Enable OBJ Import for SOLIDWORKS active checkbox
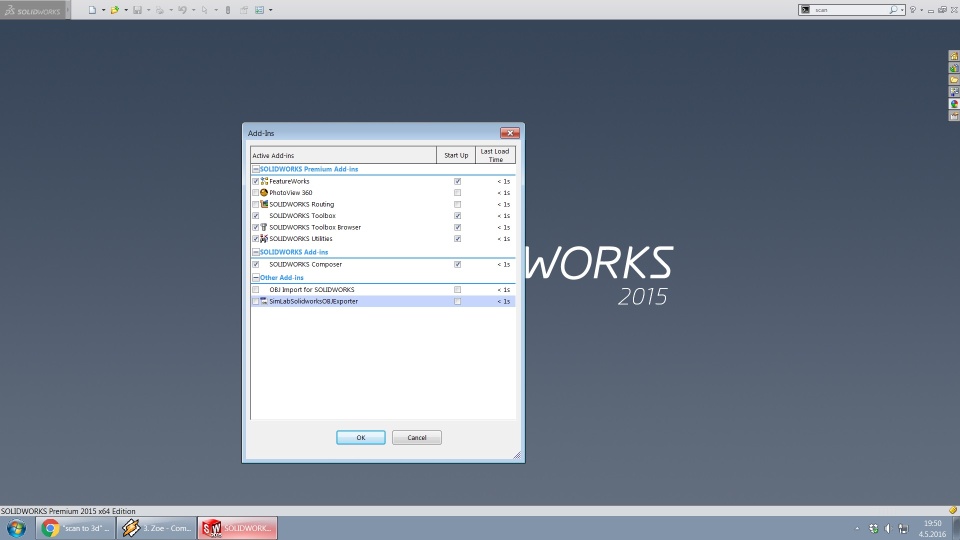Viewport: 960px width, 540px height. pos(255,290)
